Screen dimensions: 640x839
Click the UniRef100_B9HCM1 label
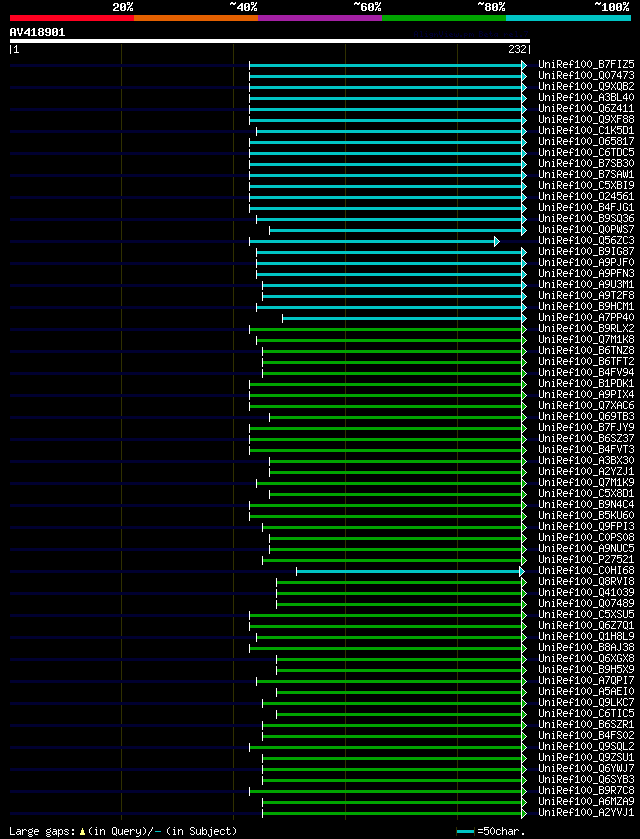pyautogui.click(x=586, y=307)
